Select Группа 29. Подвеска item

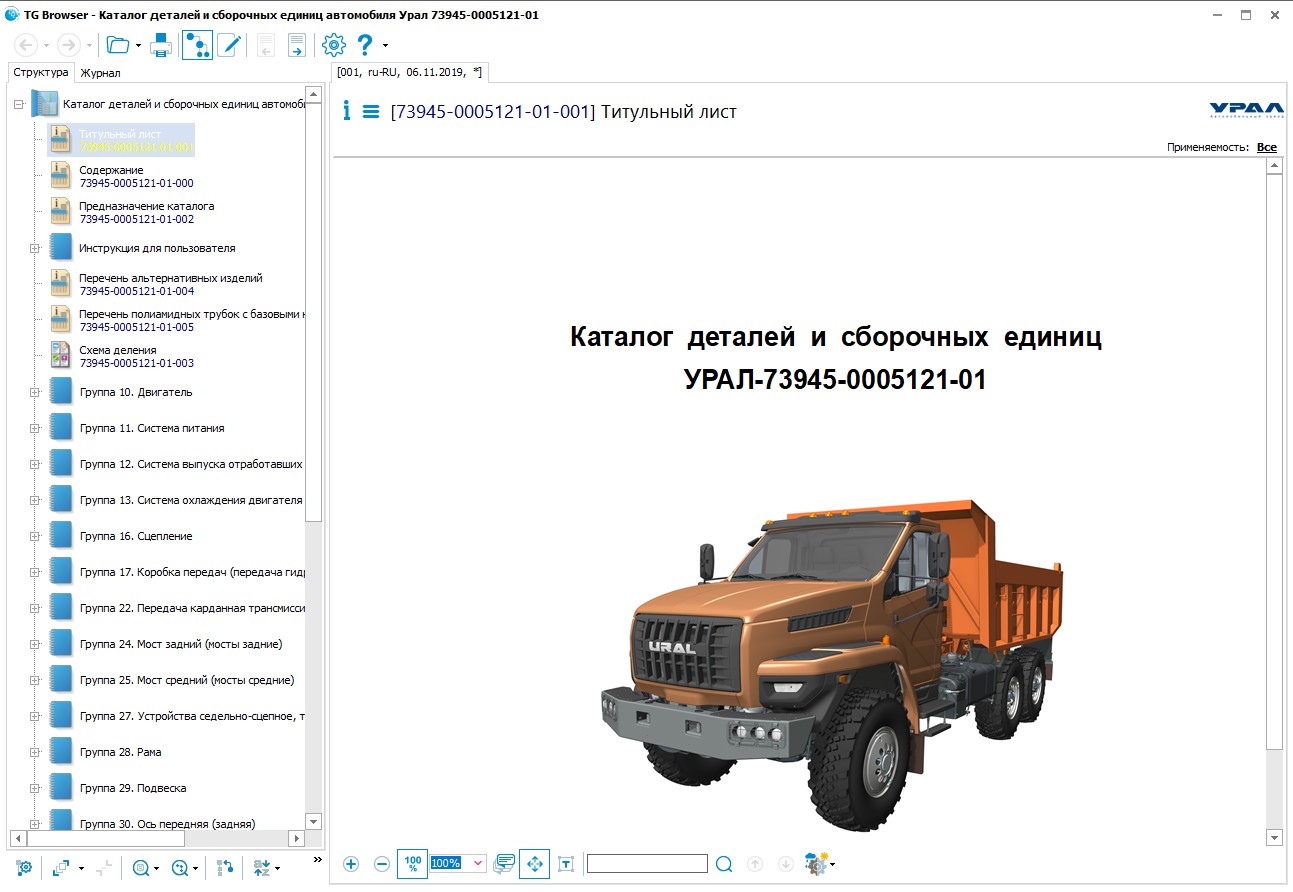[133, 788]
